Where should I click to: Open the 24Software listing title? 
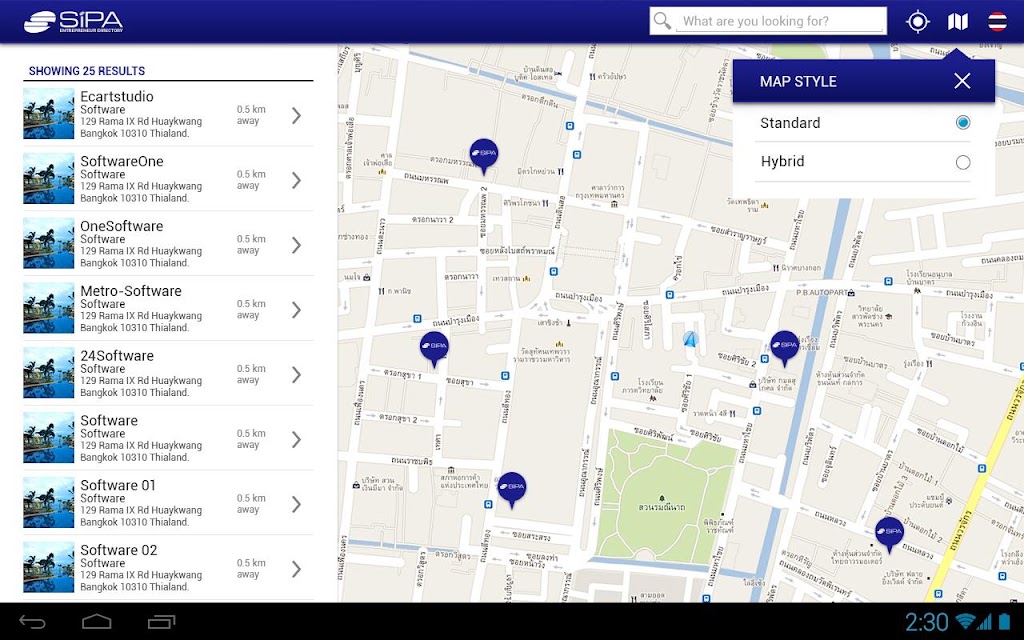(x=117, y=355)
